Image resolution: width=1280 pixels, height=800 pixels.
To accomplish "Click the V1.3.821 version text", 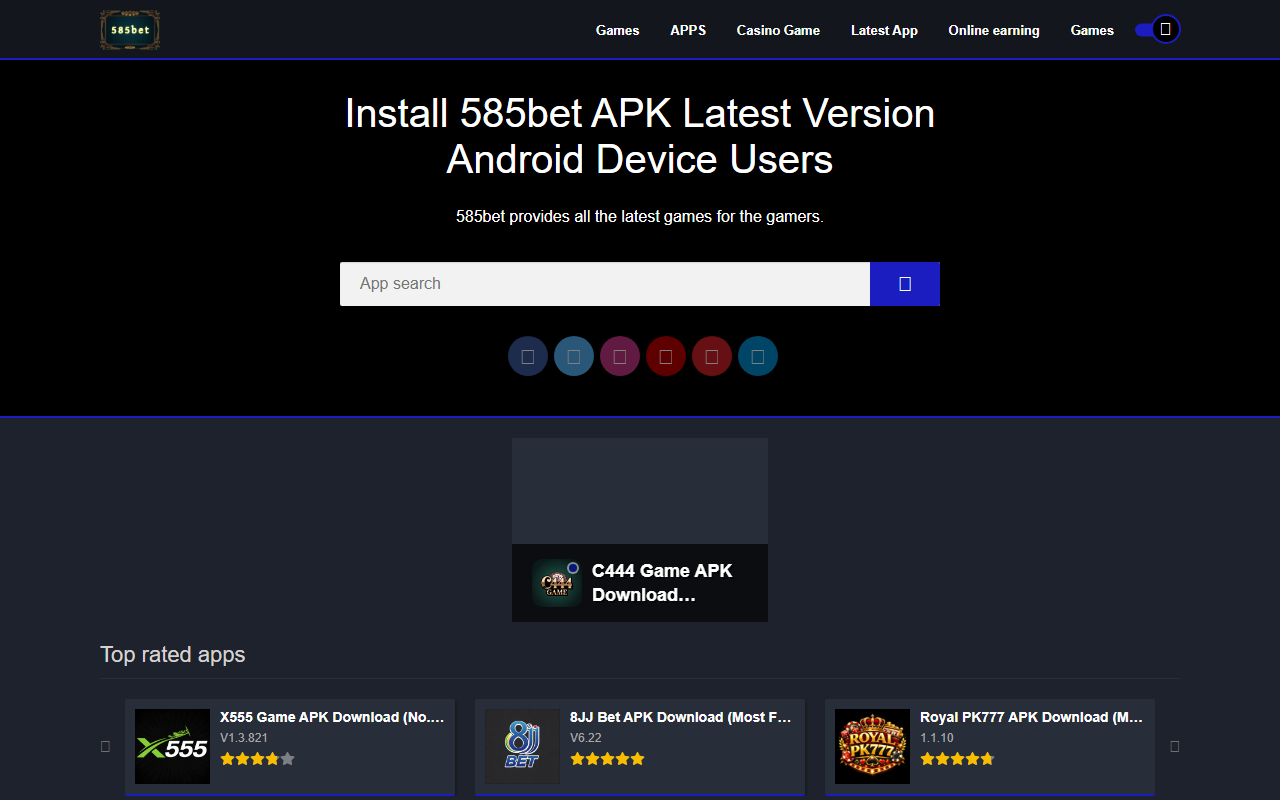I will [244, 738].
